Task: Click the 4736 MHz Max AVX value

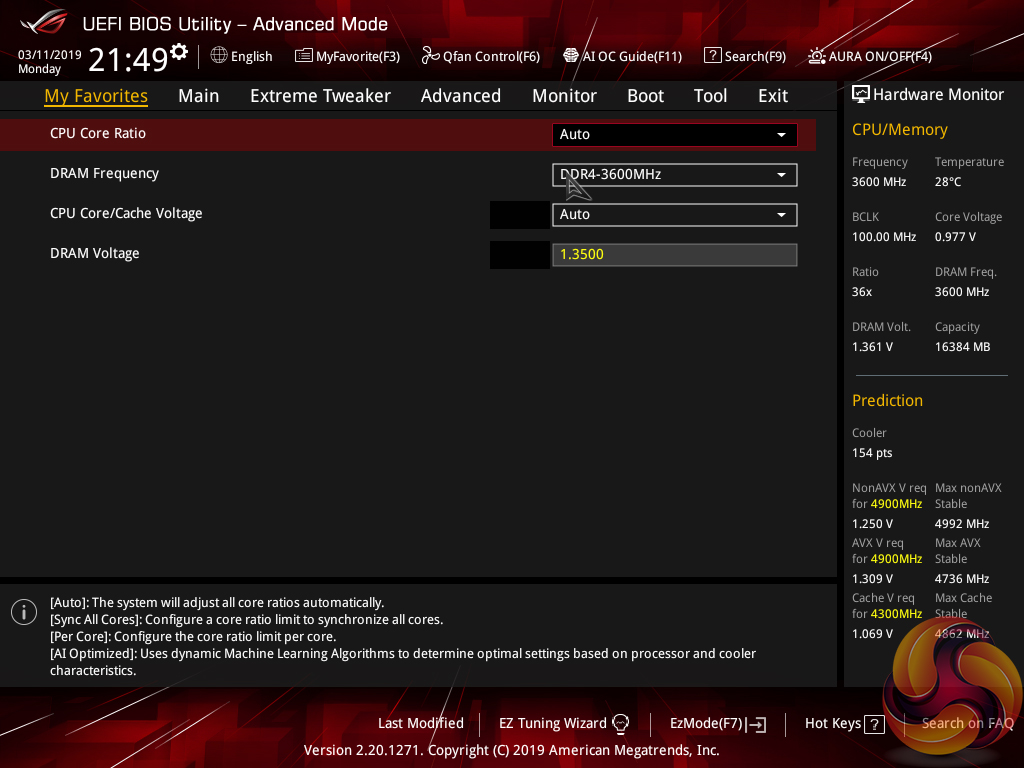Action: pyautogui.click(x=961, y=579)
